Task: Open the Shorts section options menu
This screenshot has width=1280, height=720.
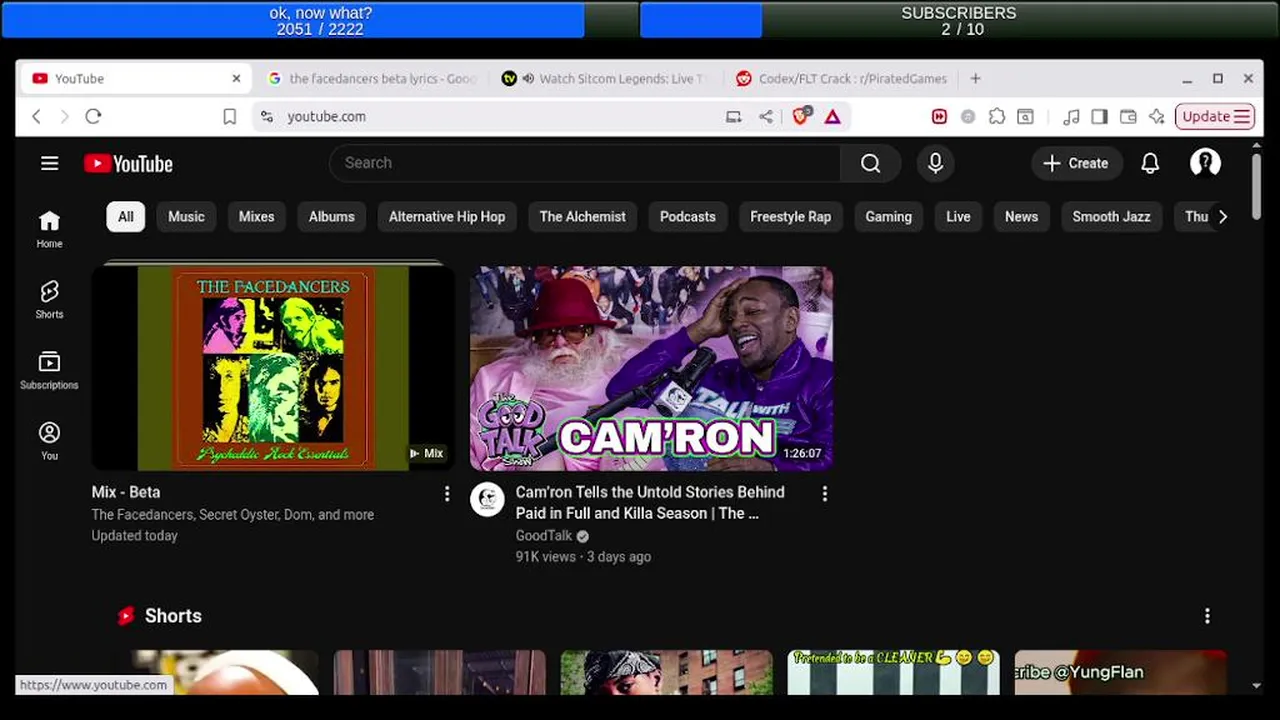Action: coord(1207,616)
